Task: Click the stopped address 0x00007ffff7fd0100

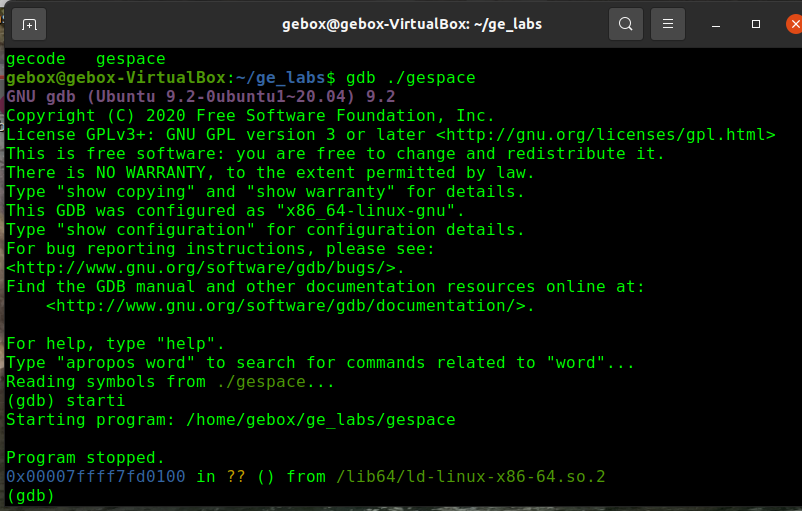Action: [x=95, y=476]
